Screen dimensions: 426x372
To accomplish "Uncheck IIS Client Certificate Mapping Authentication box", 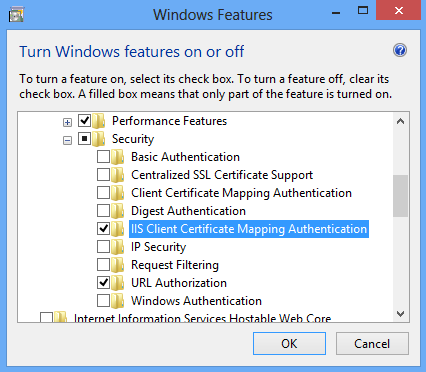I will point(103,228).
